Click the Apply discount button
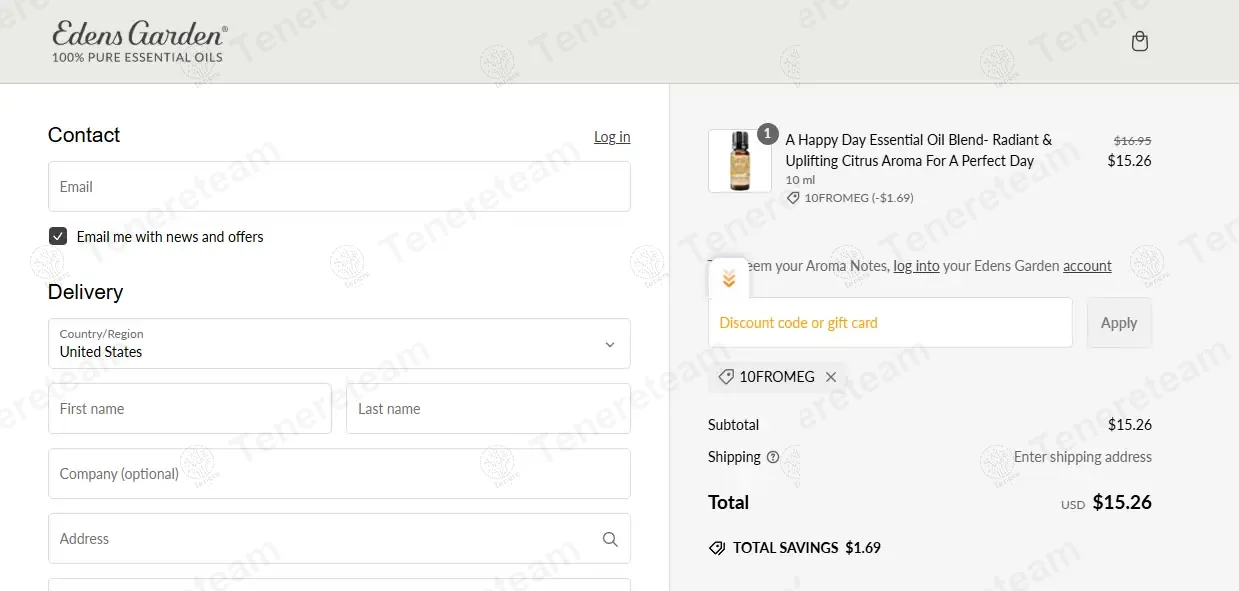 tap(1118, 323)
